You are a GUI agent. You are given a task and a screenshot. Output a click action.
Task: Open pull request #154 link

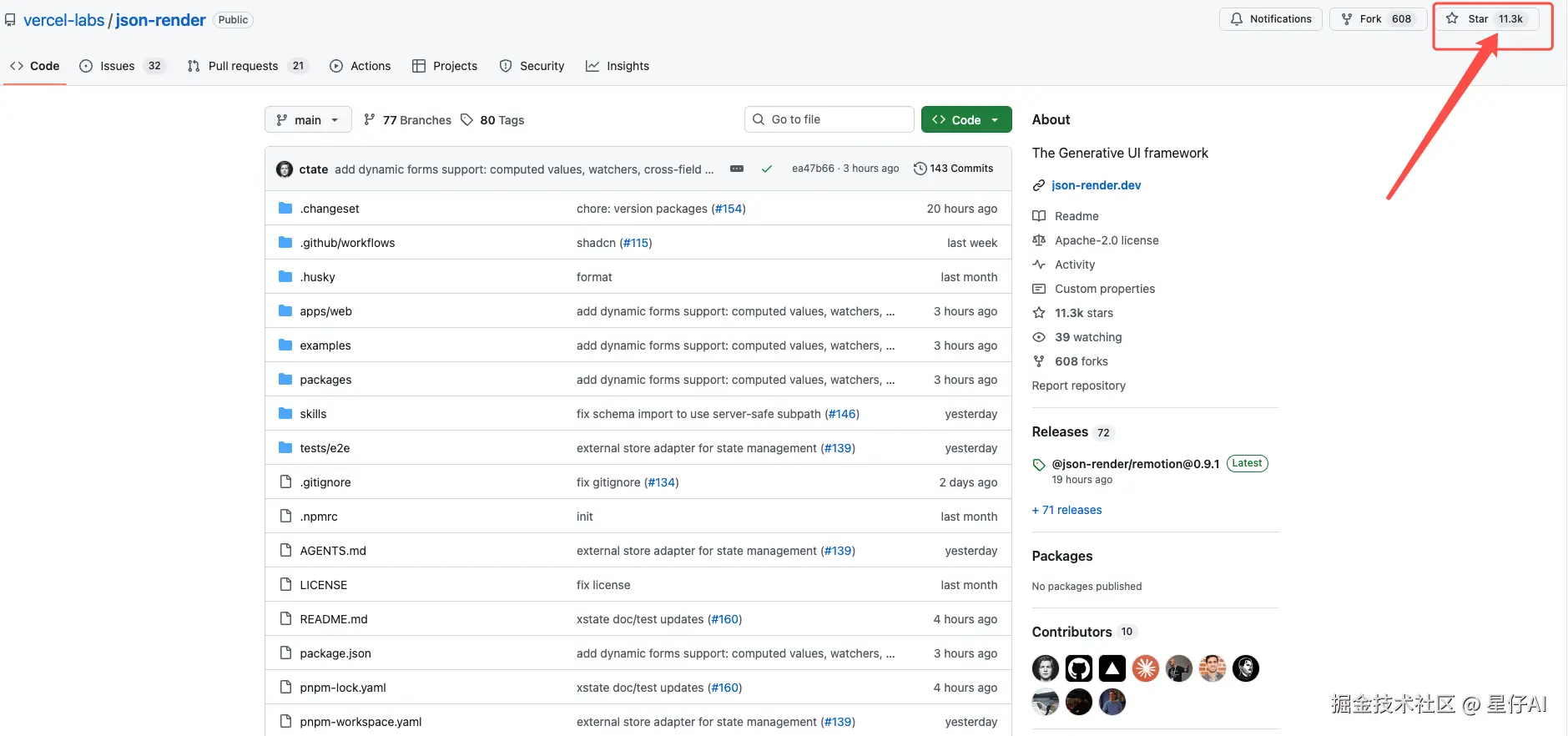(729, 209)
